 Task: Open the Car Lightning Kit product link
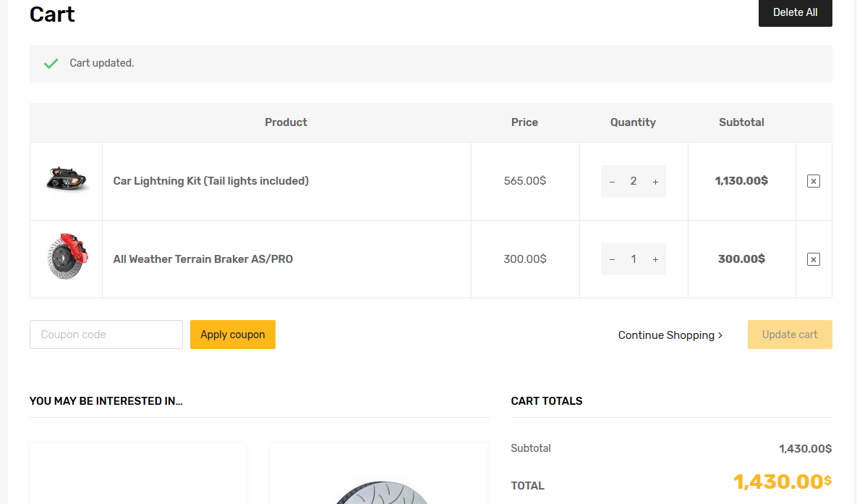coord(211,181)
